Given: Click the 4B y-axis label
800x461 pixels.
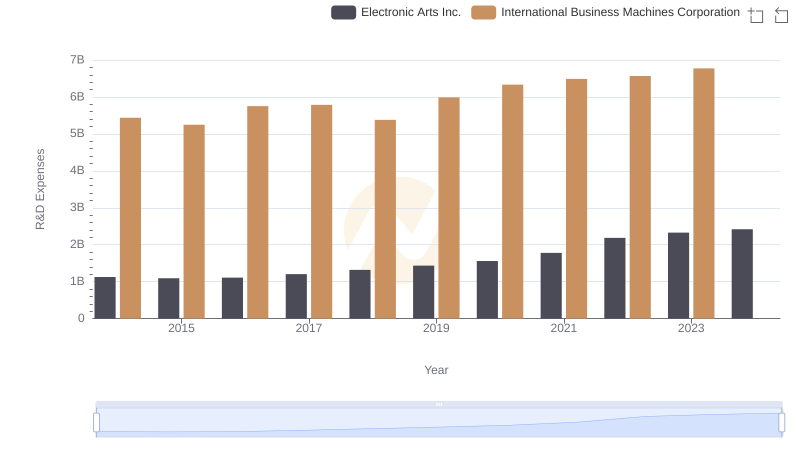Looking at the screenshot, I should pos(77,170).
